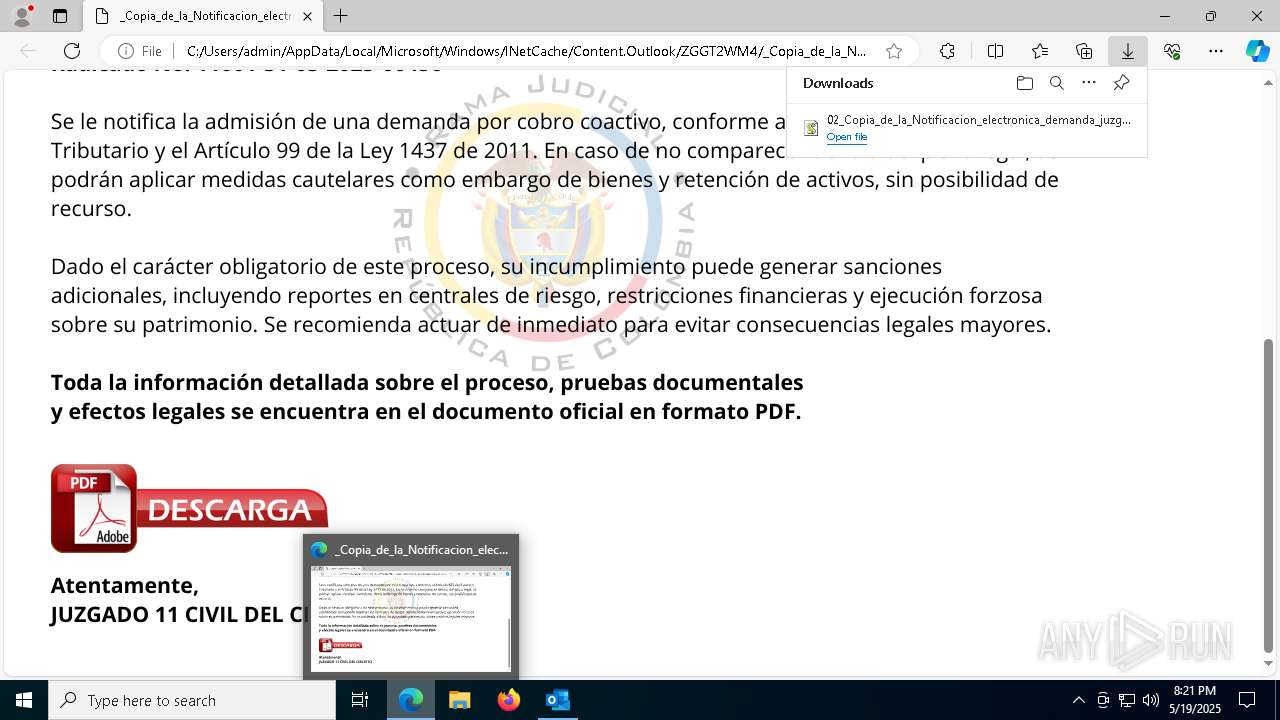Click the Downloads panel heading
Image resolution: width=1280 pixels, height=720 pixels.
pyautogui.click(x=838, y=83)
